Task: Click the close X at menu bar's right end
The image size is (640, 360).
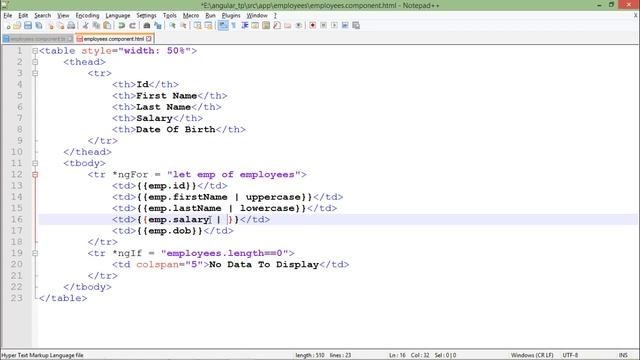Action: pos(636,16)
